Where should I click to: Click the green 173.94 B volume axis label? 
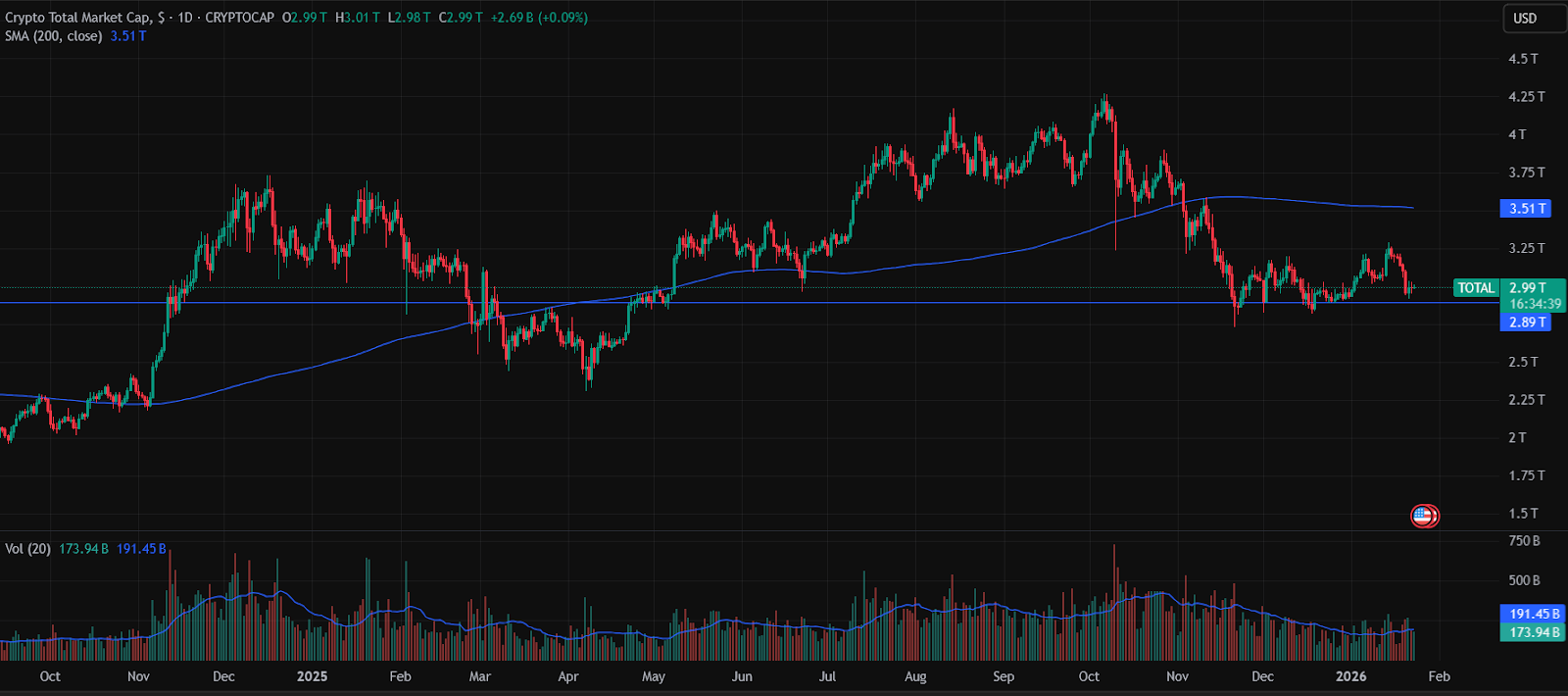pyautogui.click(x=1534, y=633)
